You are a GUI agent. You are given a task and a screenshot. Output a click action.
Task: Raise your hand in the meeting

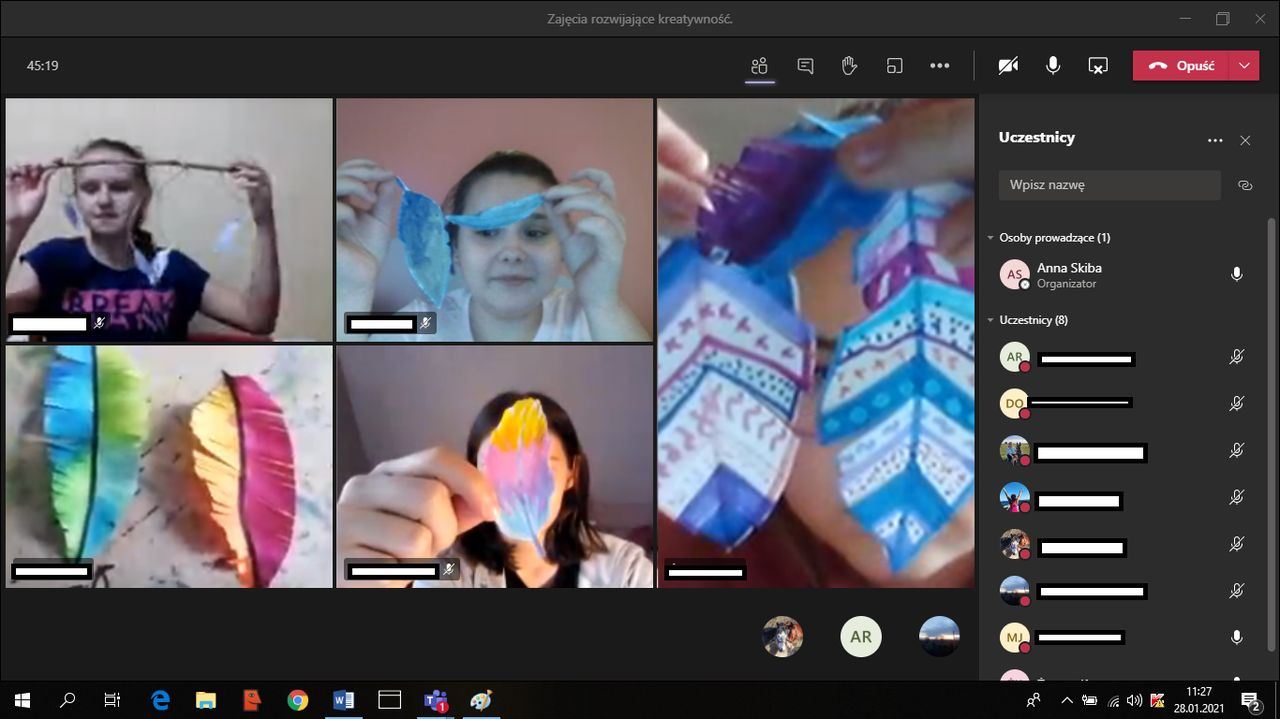[x=849, y=66]
